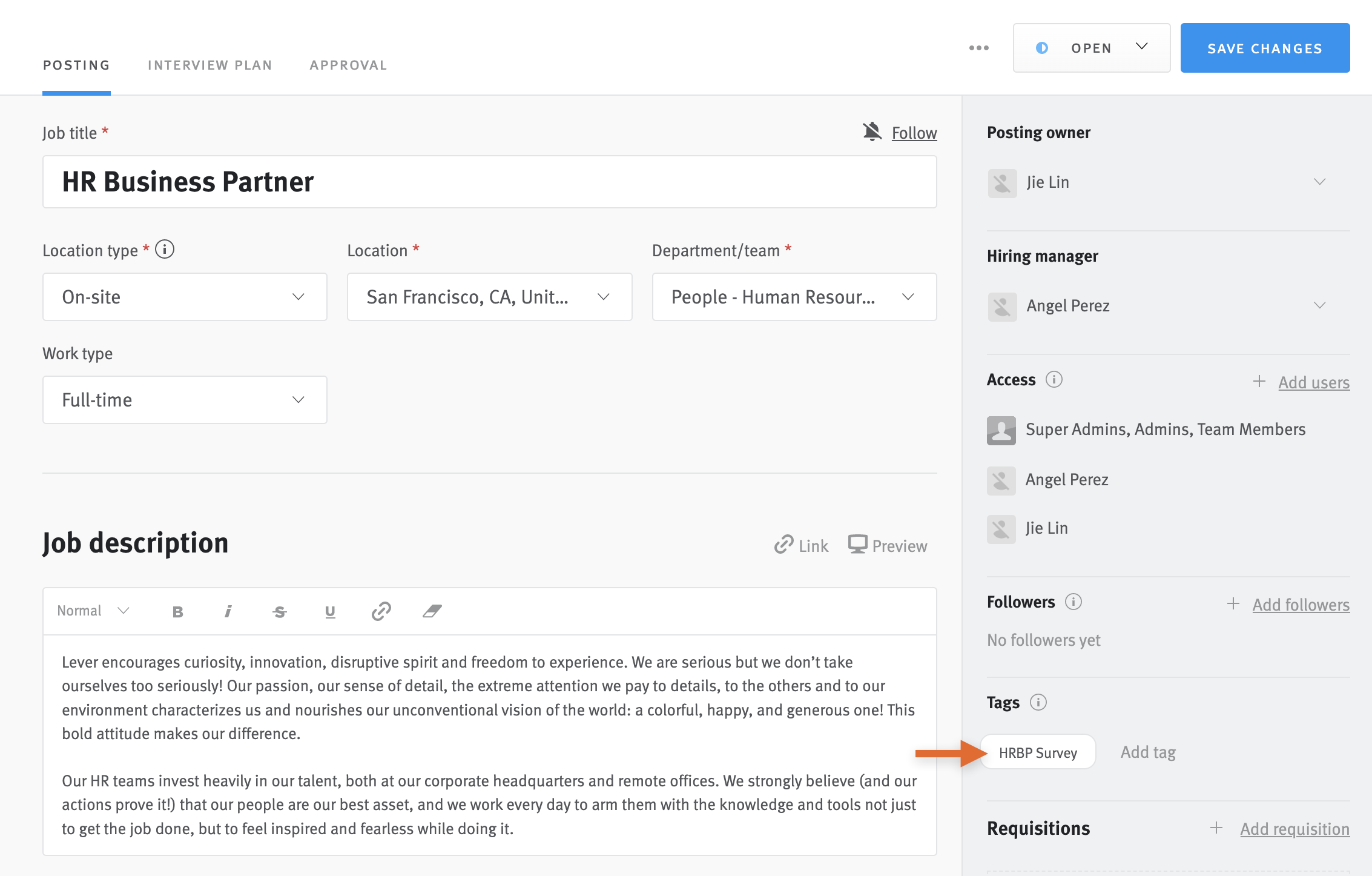Click plus icon beside Add followers
The height and width of the screenshot is (876, 1372).
[1233, 603]
